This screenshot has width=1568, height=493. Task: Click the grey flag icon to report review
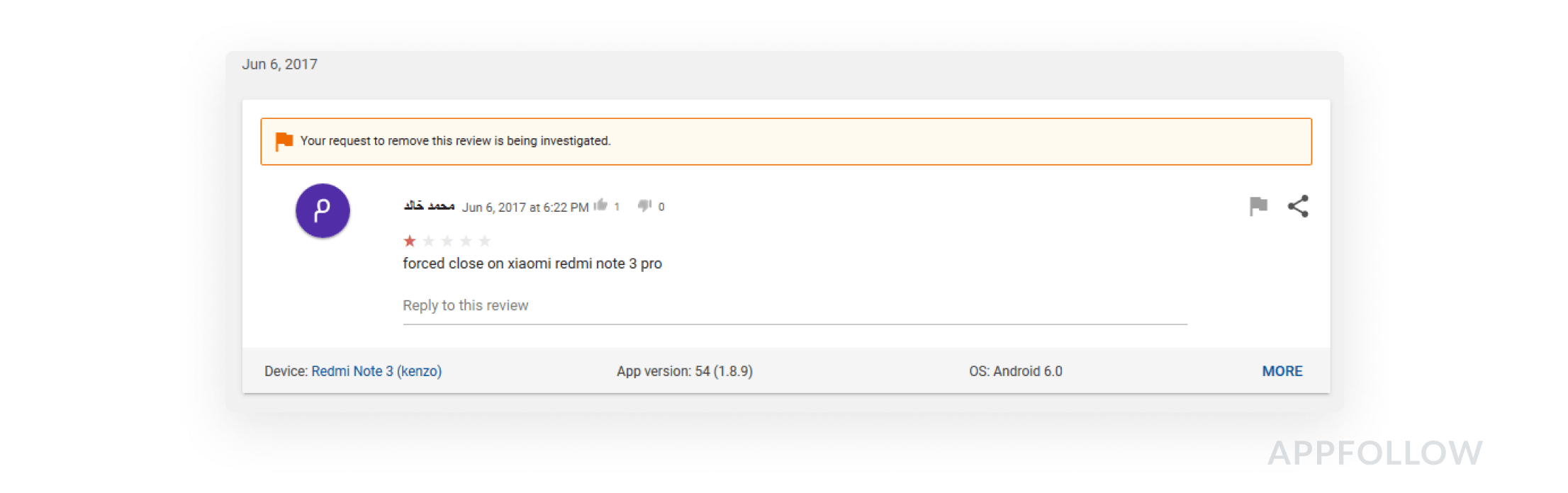click(x=1258, y=206)
